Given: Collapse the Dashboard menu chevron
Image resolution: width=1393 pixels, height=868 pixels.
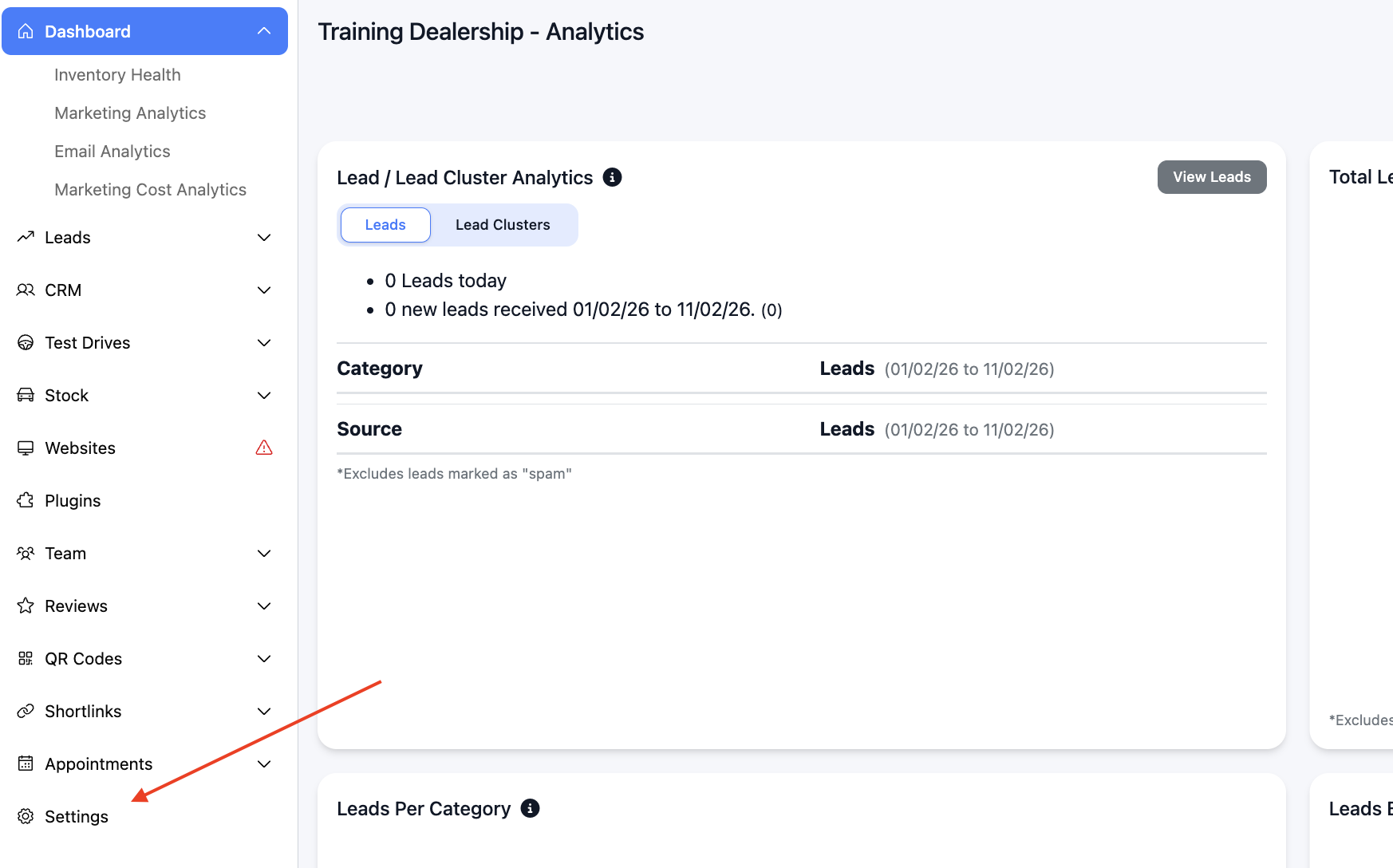Looking at the screenshot, I should coord(264,31).
